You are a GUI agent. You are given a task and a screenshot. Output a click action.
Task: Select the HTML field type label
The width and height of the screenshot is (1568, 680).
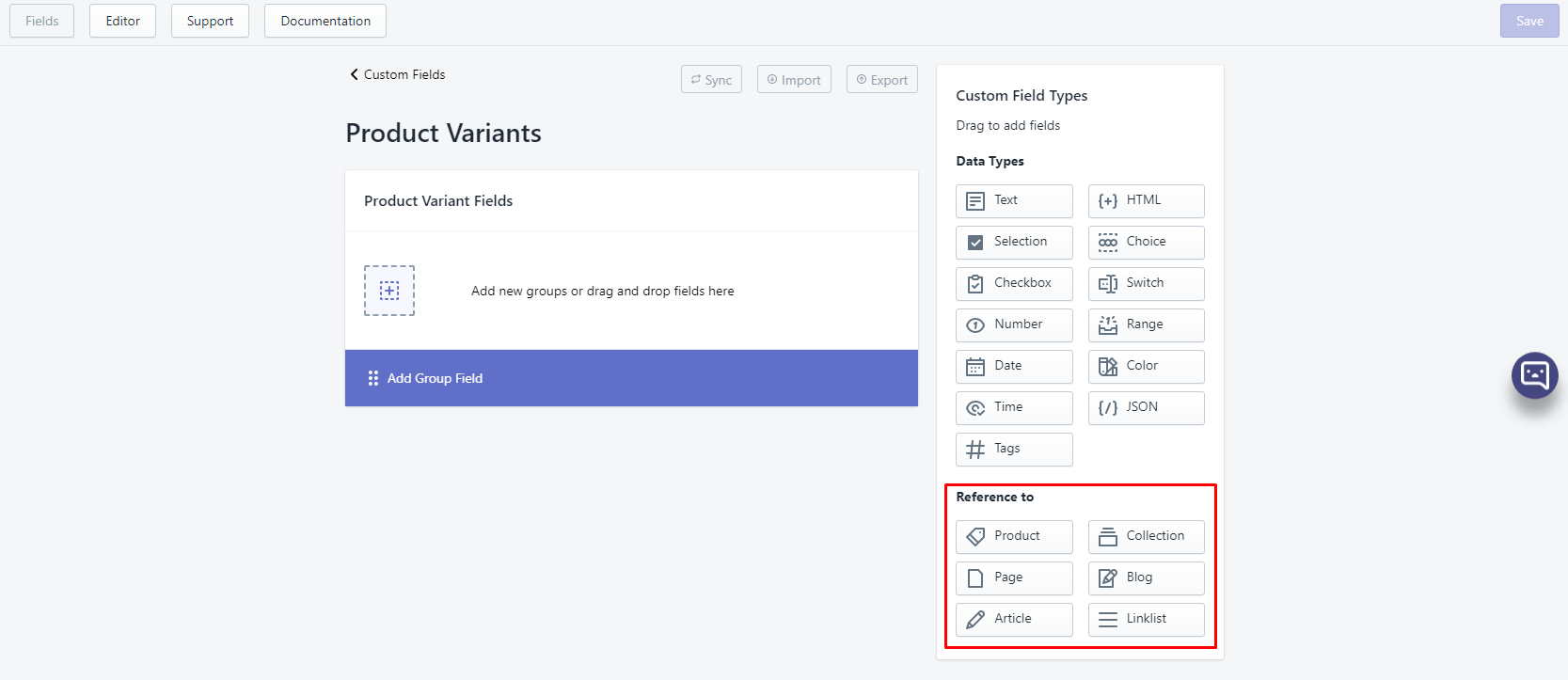(x=1144, y=200)
